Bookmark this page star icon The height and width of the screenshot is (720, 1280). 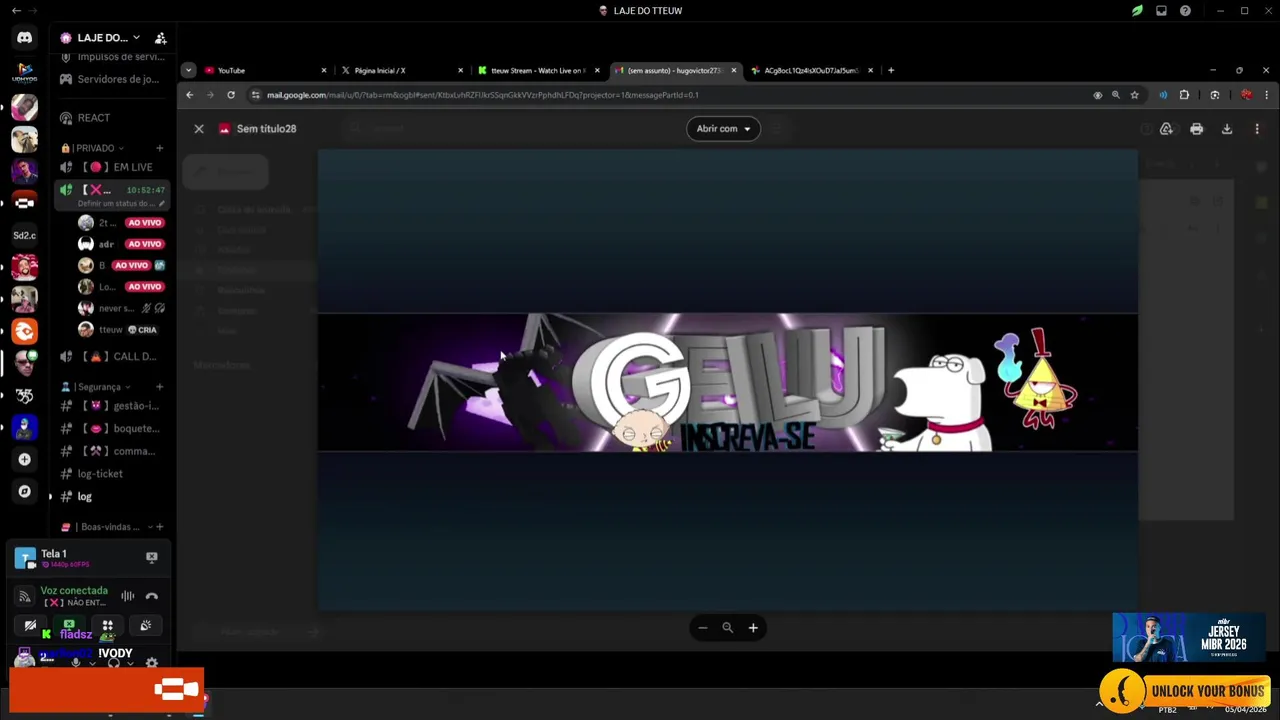click(x=1134, y=95)
